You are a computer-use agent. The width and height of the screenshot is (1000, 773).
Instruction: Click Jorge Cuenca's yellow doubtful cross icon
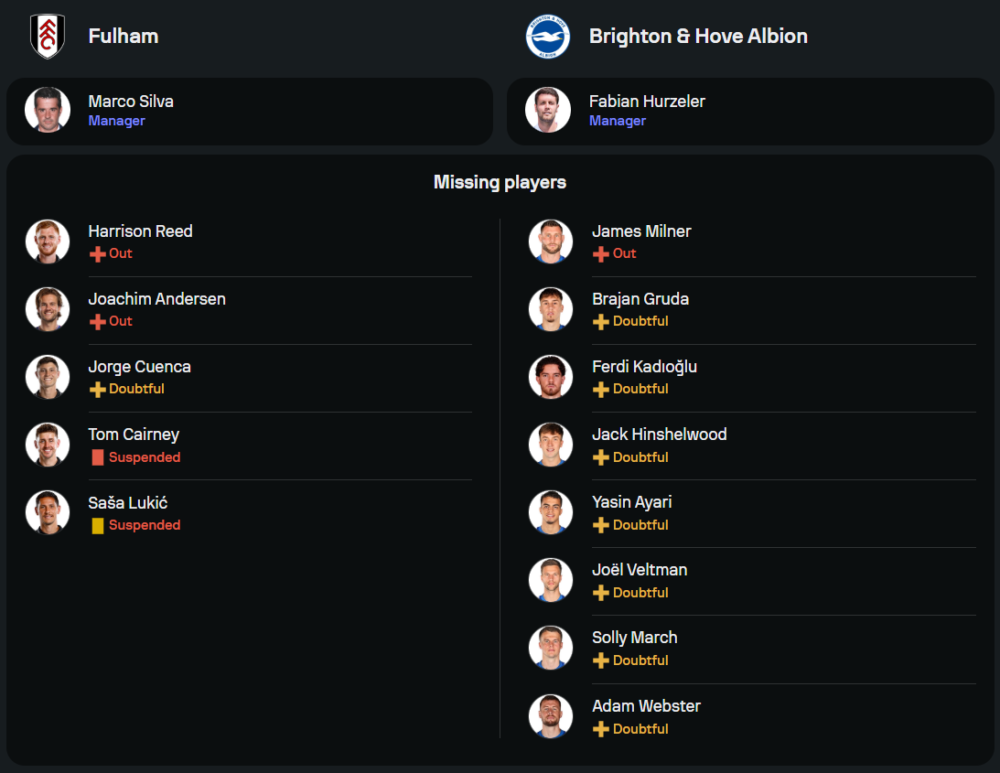click(97, 389)
